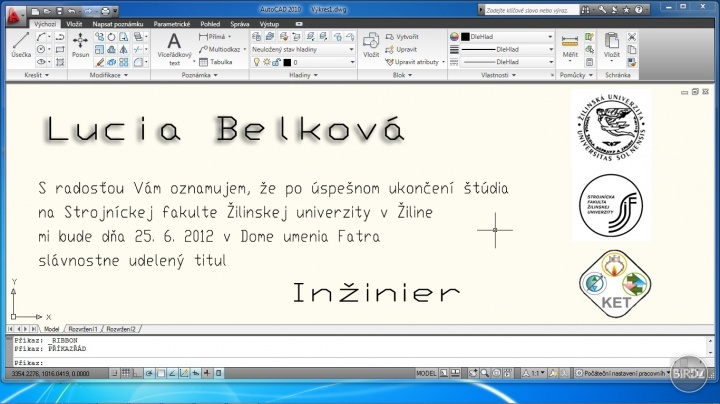Switch to the Rozvržení1 layout tab

pos(84,328)
